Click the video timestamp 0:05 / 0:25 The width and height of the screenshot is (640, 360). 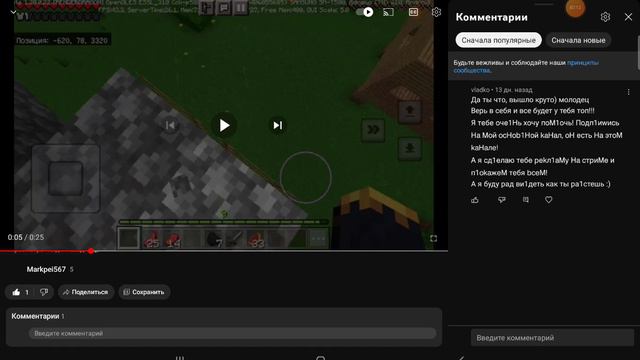(26, 237)
